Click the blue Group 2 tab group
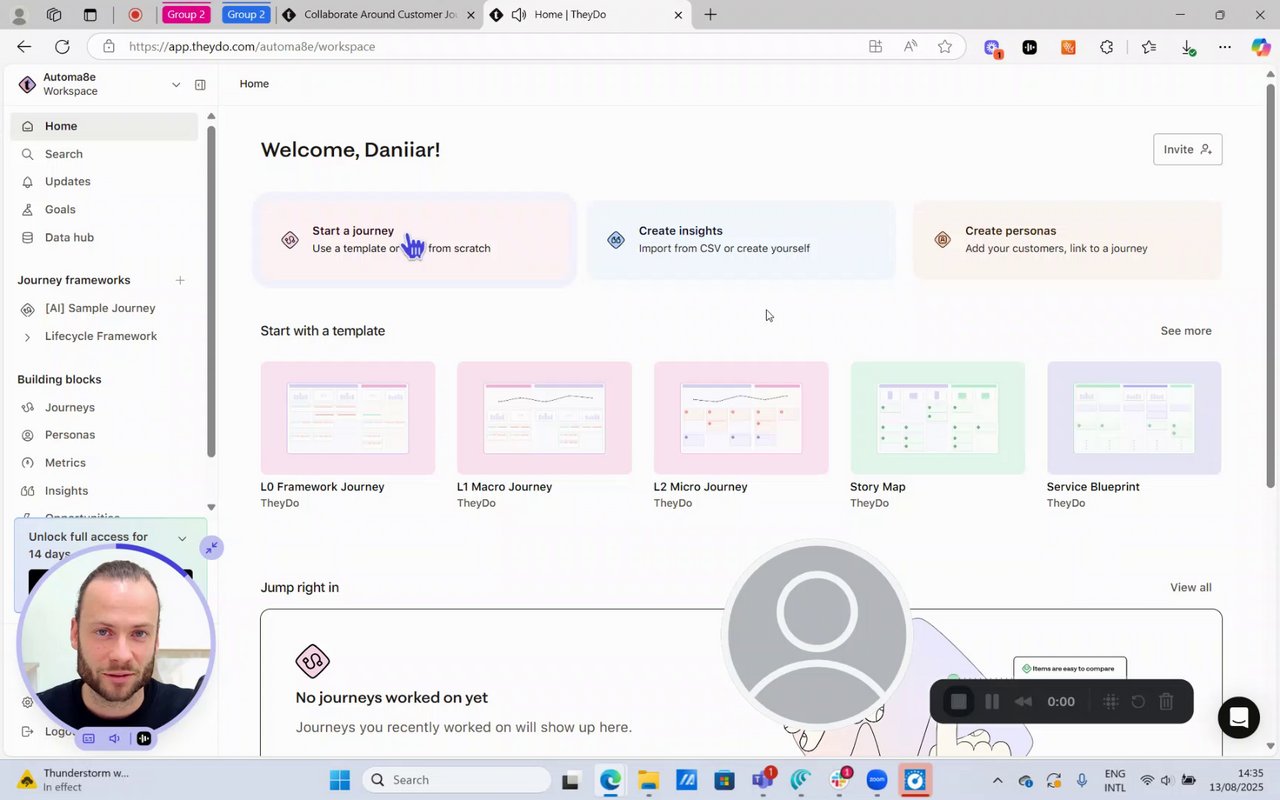The image size is (1280, 800). (246, 15)
